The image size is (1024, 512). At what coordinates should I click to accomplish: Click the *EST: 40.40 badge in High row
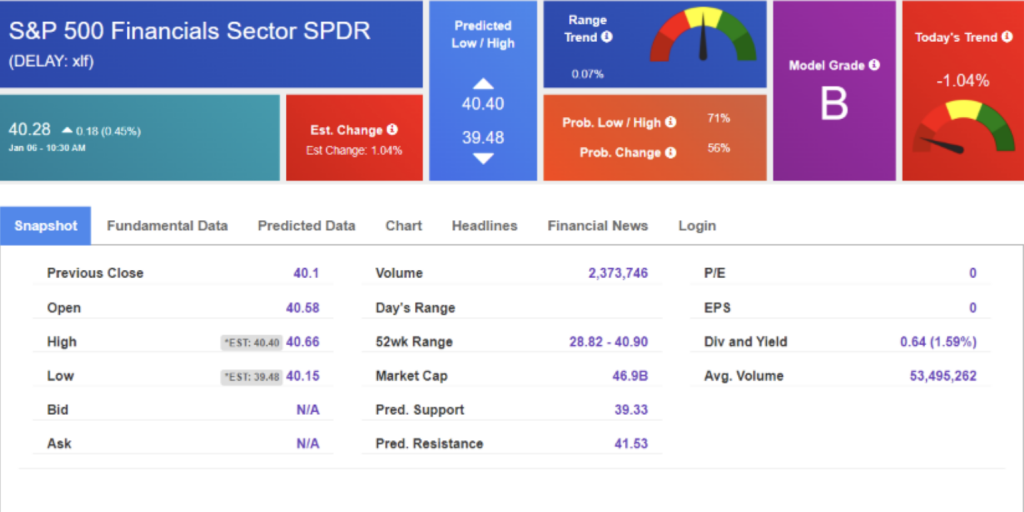(252, 342)
